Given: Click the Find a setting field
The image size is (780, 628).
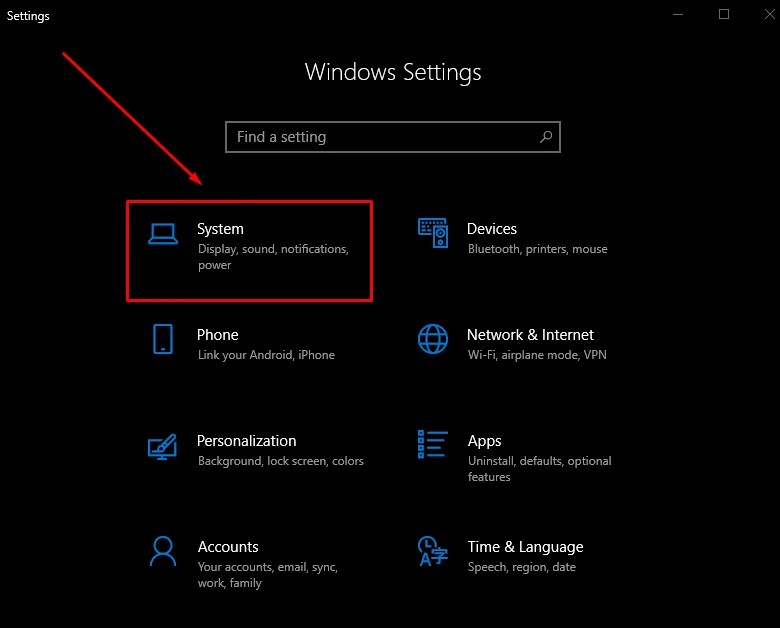Looking at the screenshot, I should click(x=393, y=137).
